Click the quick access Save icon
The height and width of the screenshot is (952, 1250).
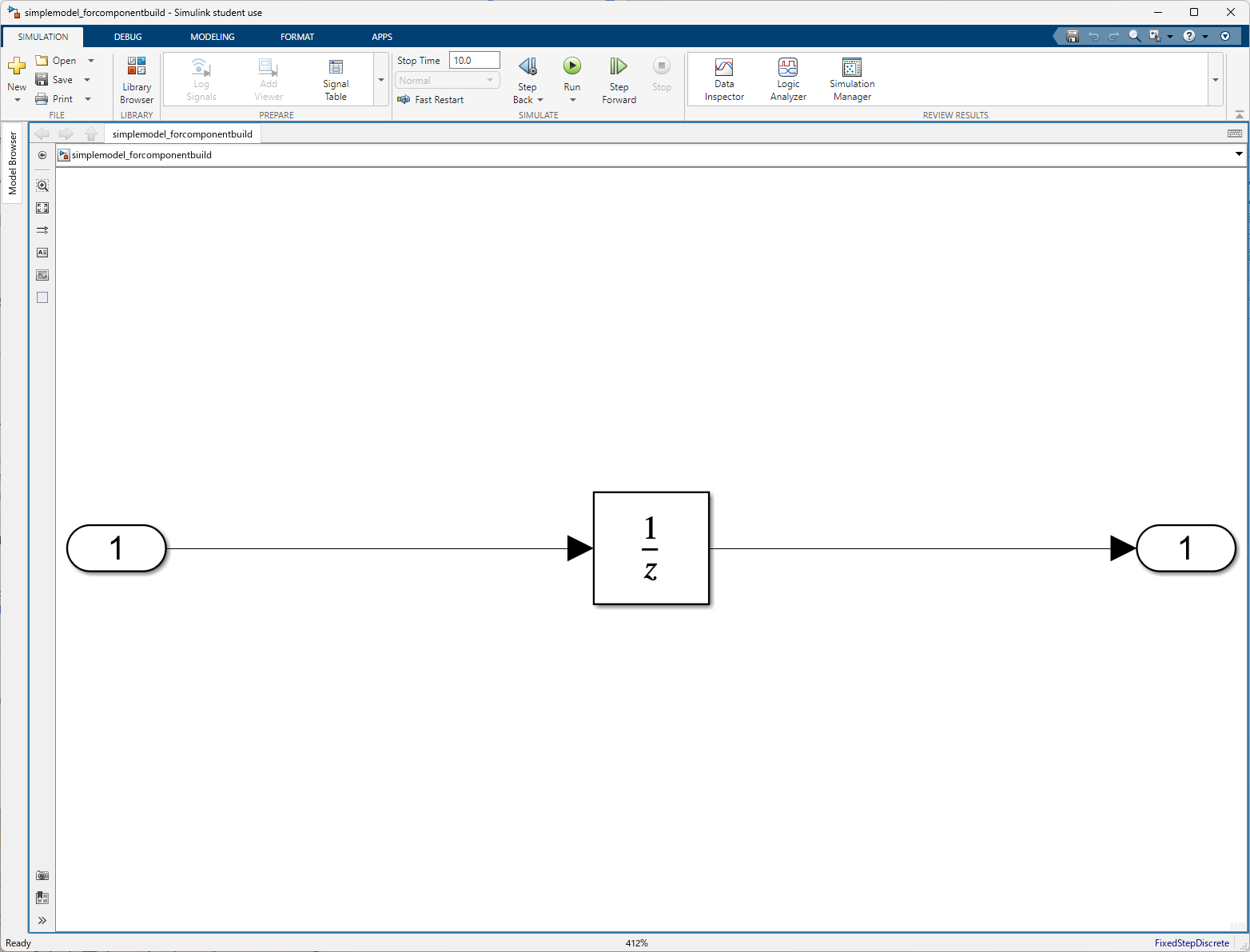click(1073, 36)
